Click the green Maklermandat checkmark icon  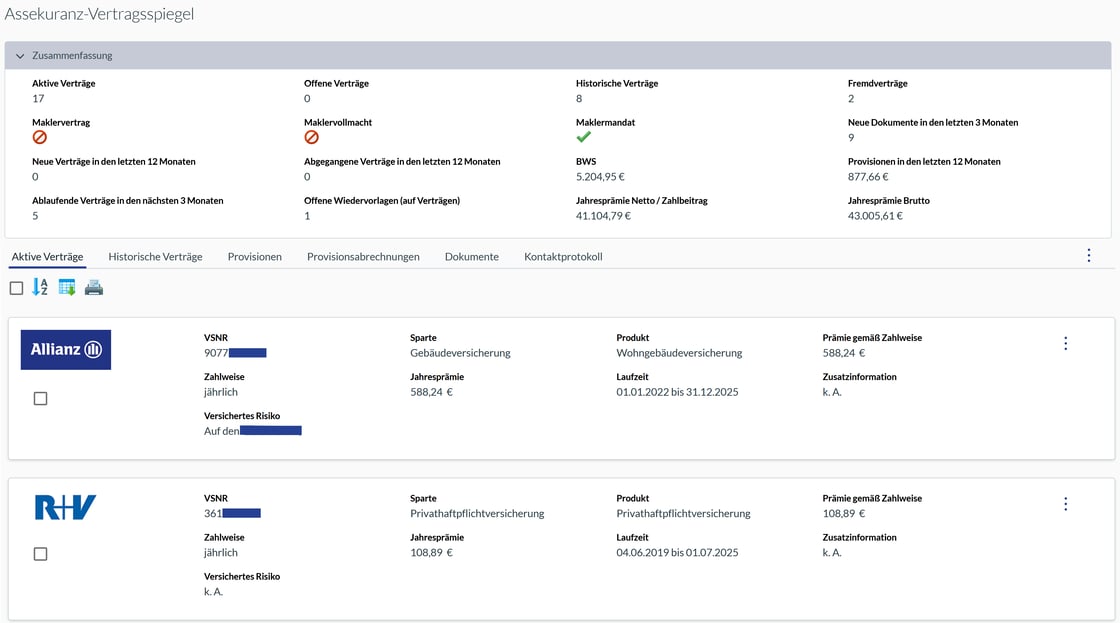(x=584, y=137)
